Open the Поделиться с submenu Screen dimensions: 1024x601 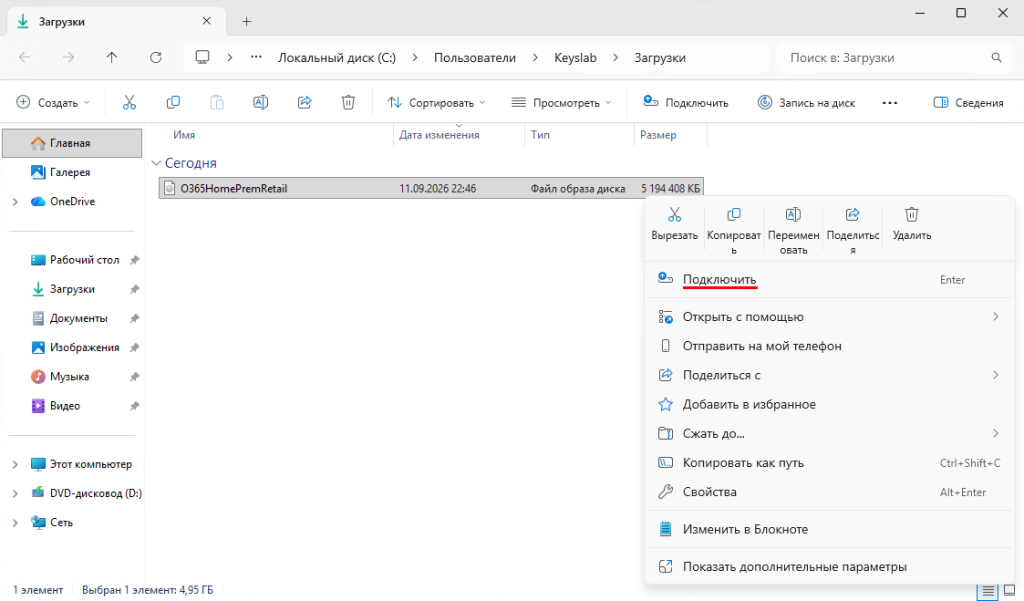coord(829,375)
